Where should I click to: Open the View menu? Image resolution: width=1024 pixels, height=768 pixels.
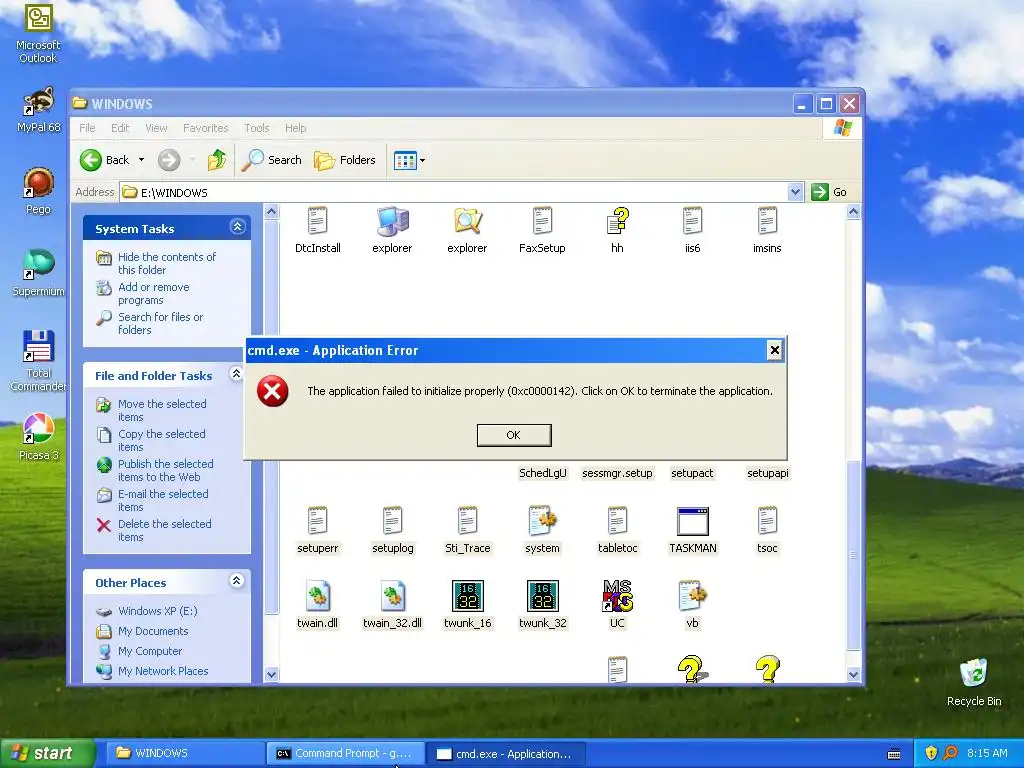(156, 128)
